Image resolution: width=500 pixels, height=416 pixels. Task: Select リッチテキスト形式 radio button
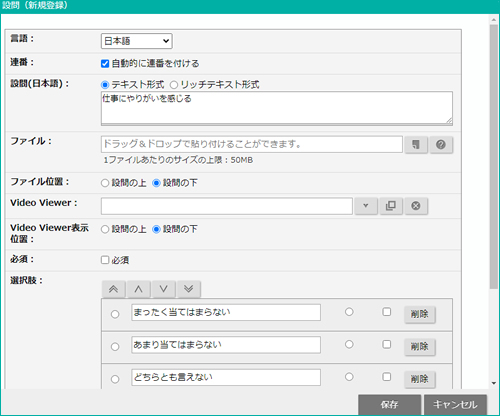(x=174, y=85)
